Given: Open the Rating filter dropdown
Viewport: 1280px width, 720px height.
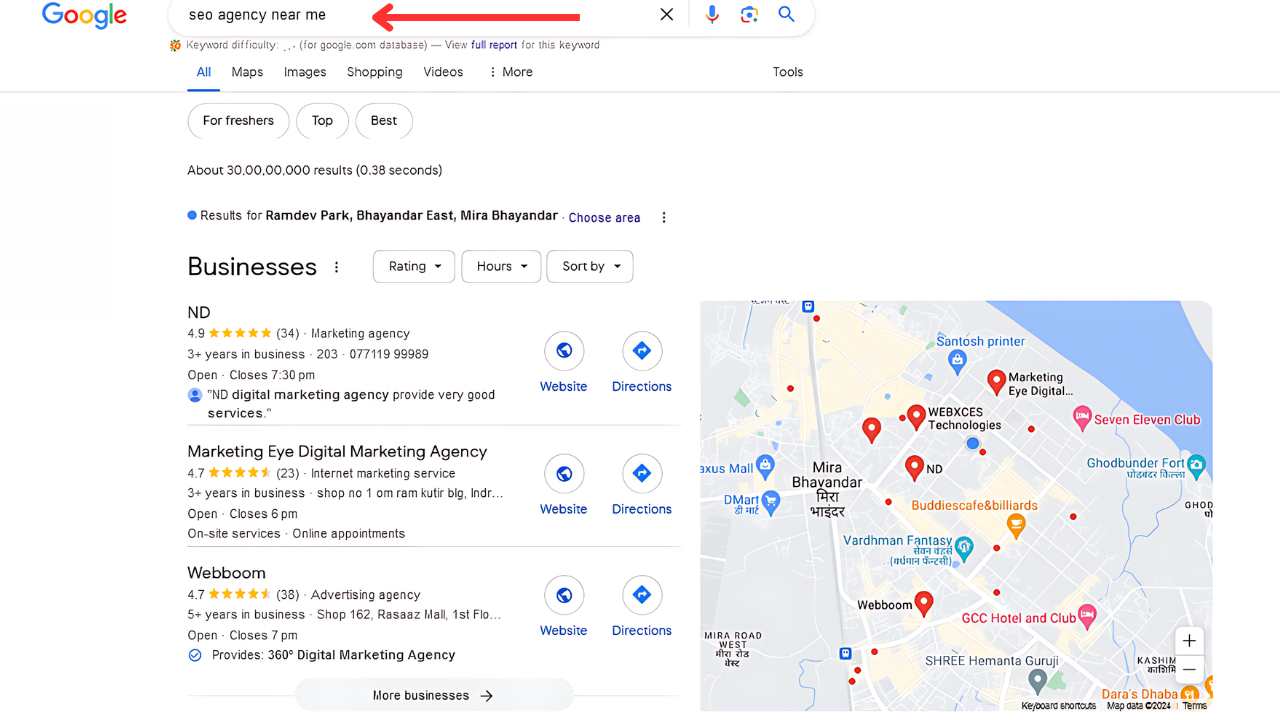Looking at the screenshot, I should click(414, 267).
